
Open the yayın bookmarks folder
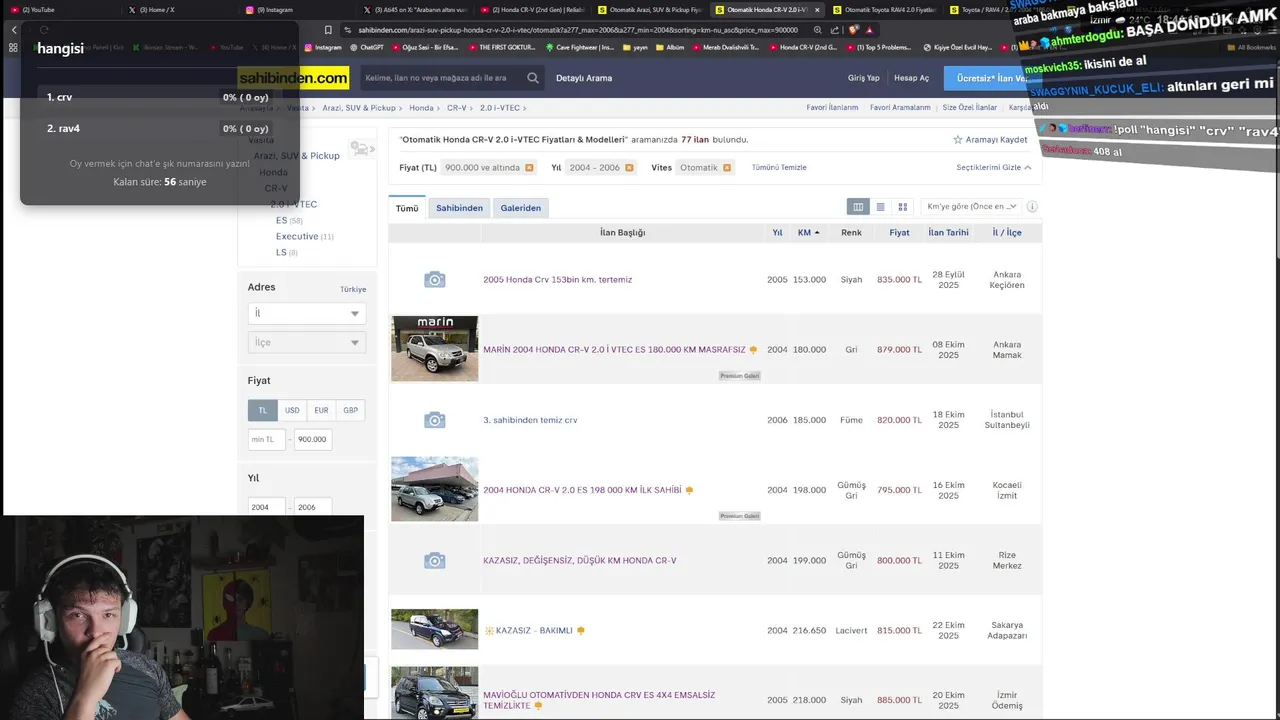pos(635,47)
